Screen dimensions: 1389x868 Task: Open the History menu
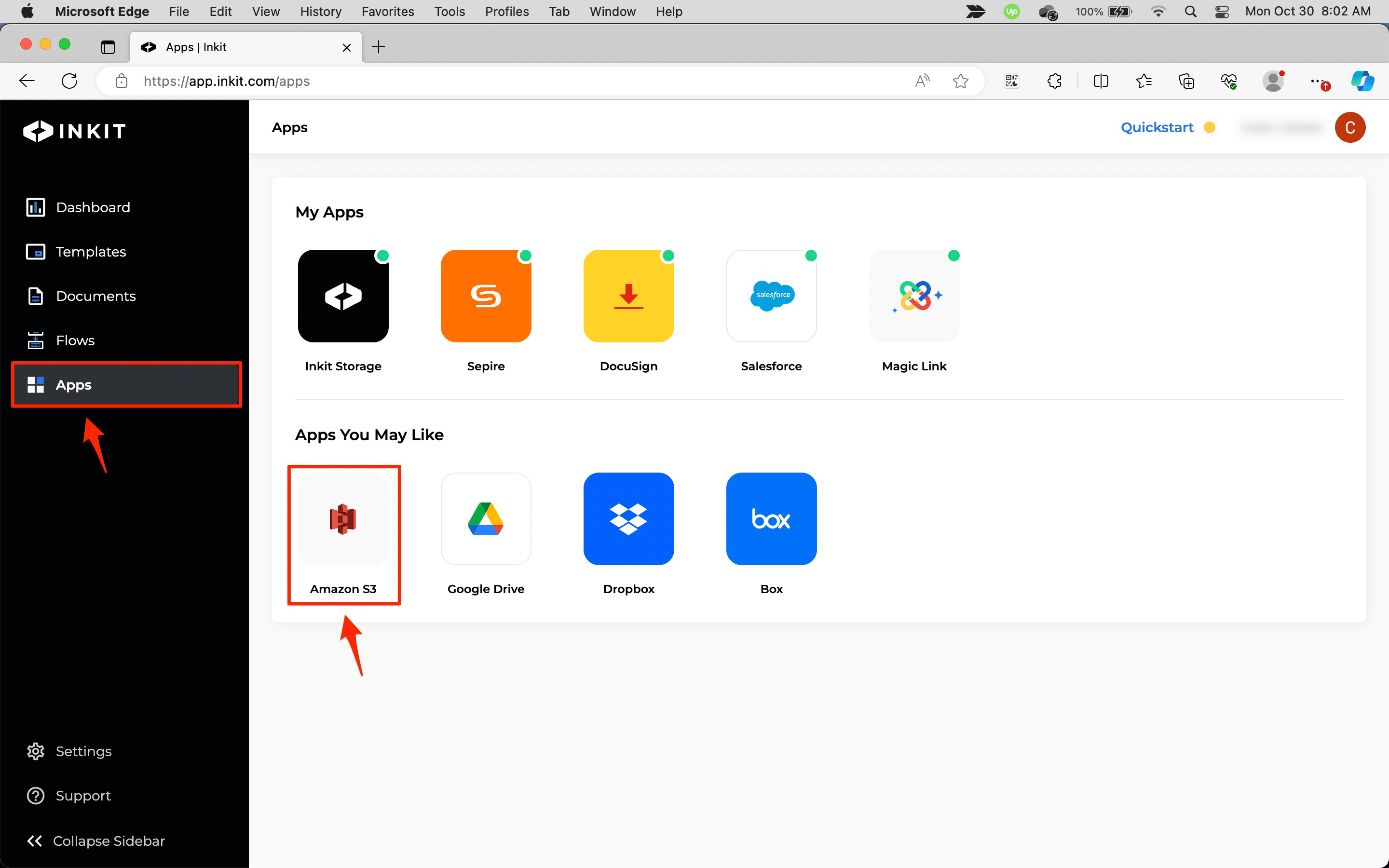pyautogui.click(x=320, y=12)
